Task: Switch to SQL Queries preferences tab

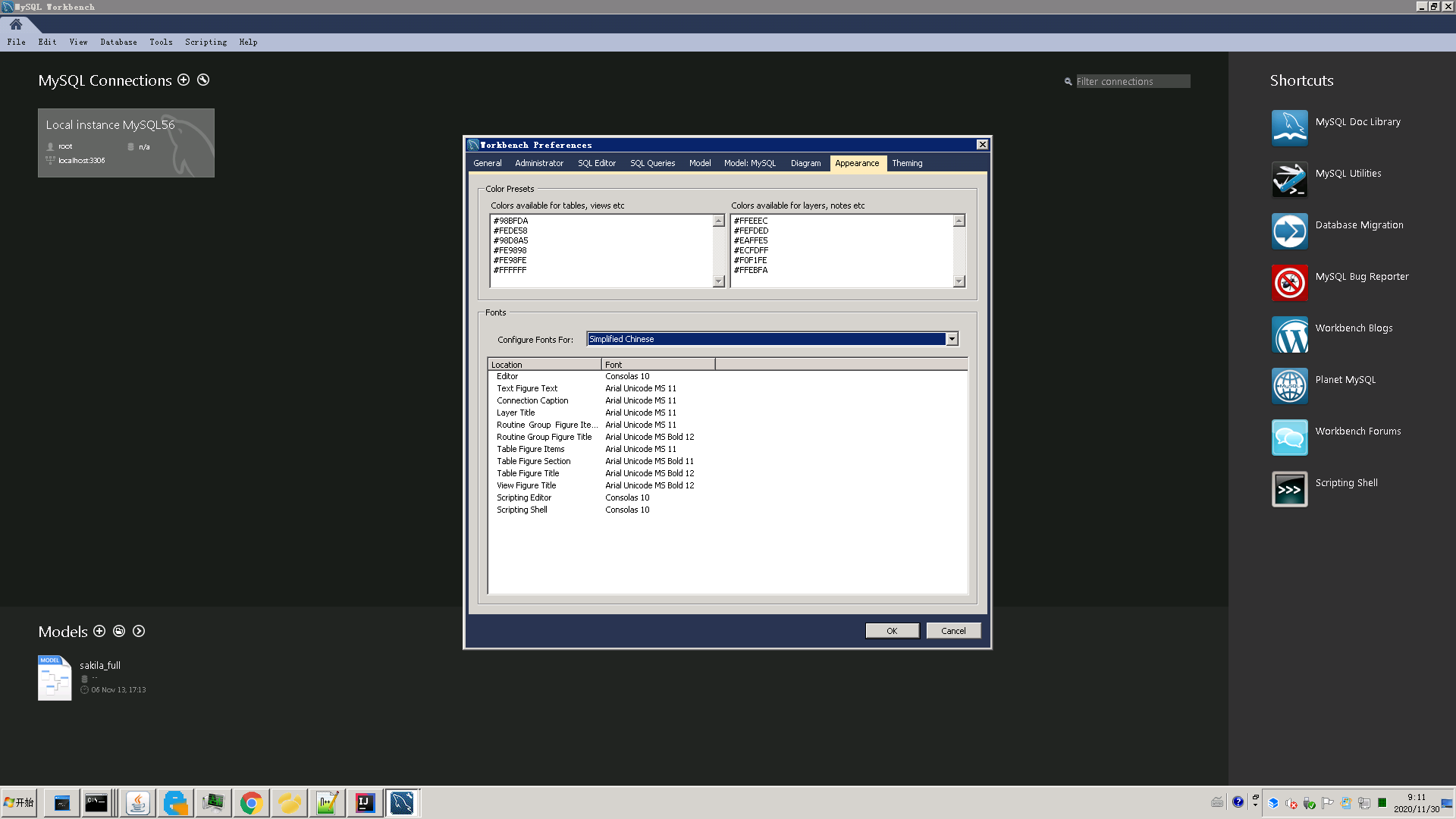Action: tap(652, 163)
